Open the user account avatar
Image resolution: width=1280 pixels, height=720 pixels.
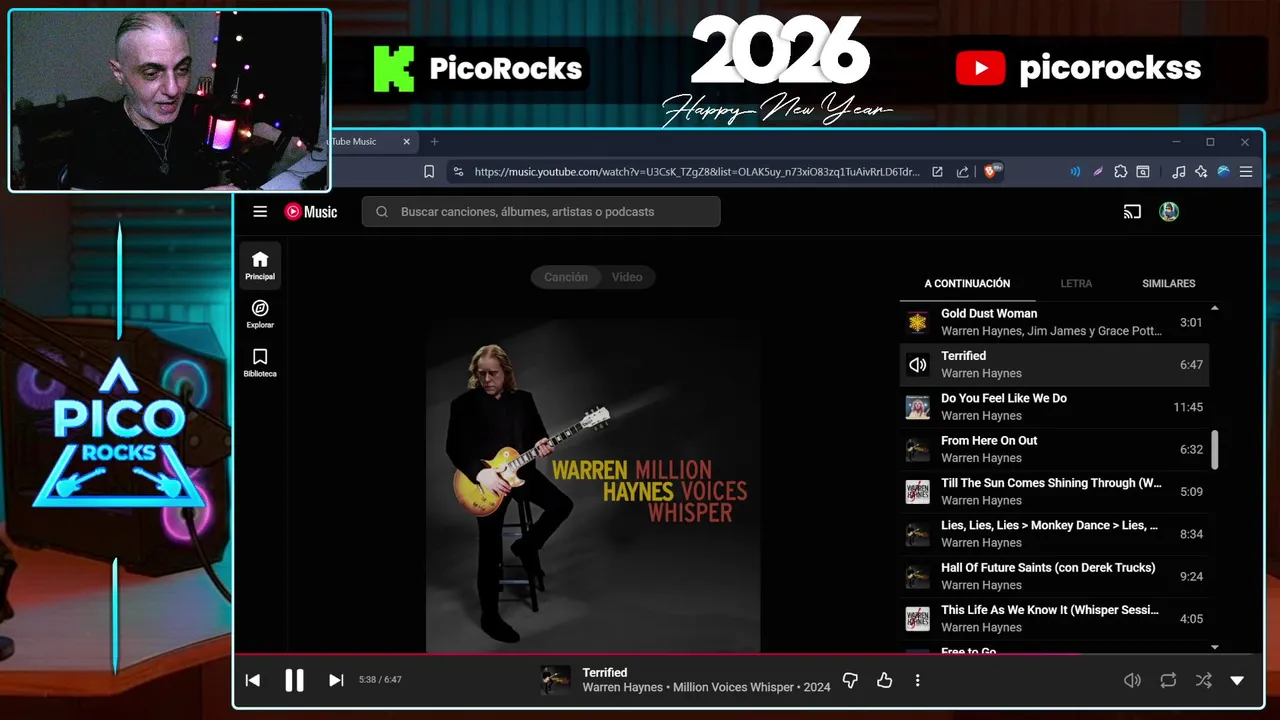pos(1169,211)
